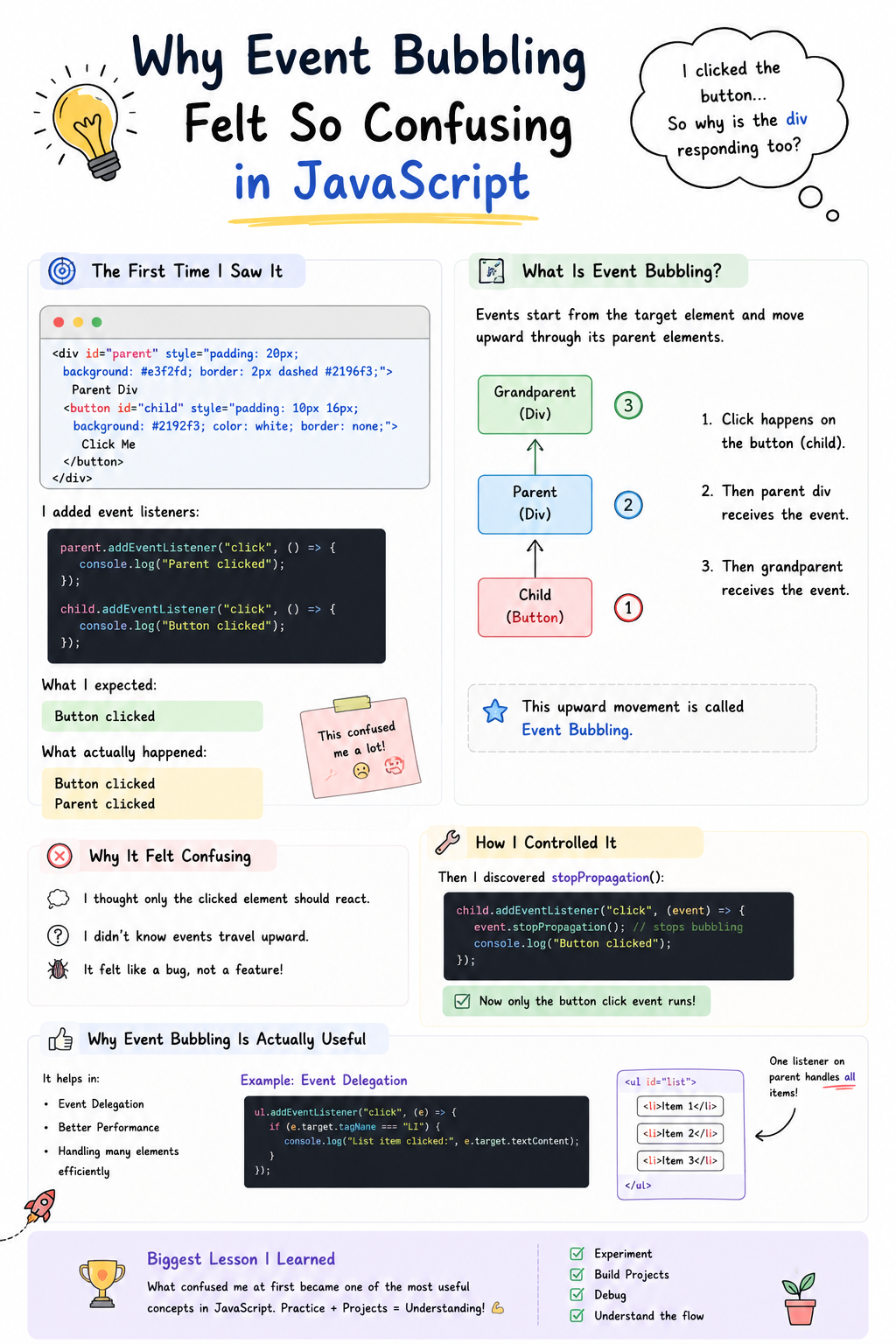Viewport: 896px width, 1344px height.
Task: Click the wrench icon beside How I Controlled It
Action: point(448,842)
